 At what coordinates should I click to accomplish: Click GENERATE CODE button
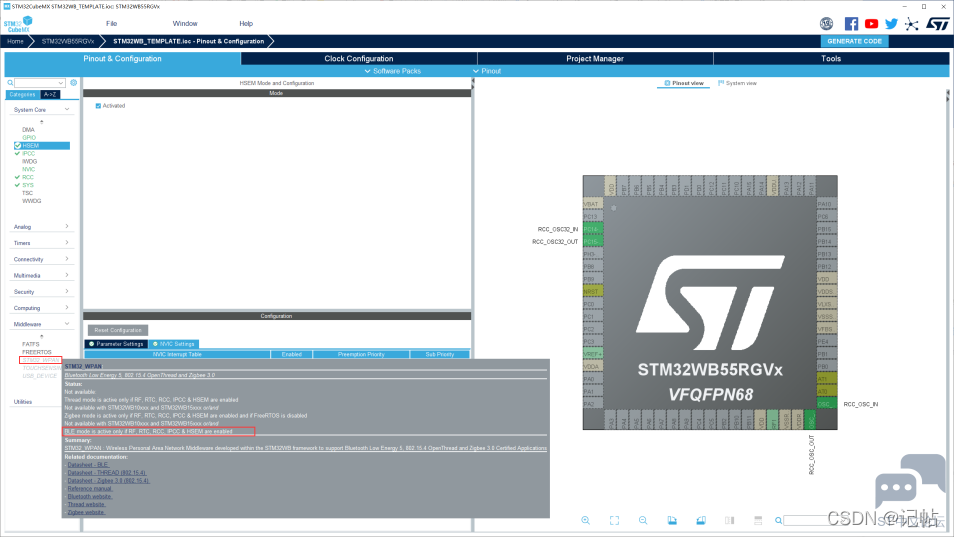pos(854,41)
